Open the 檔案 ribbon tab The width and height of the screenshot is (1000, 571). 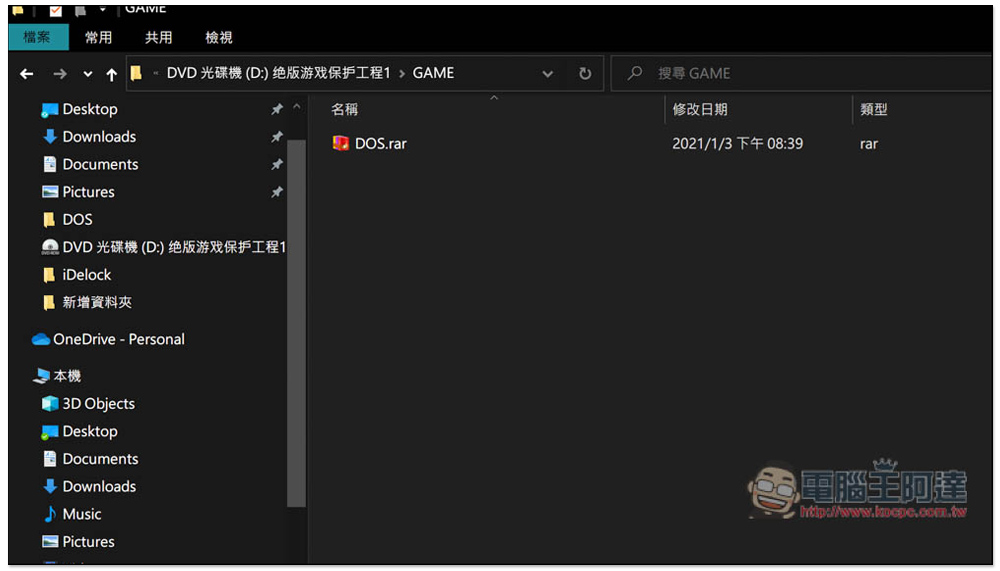pos(38,37)
